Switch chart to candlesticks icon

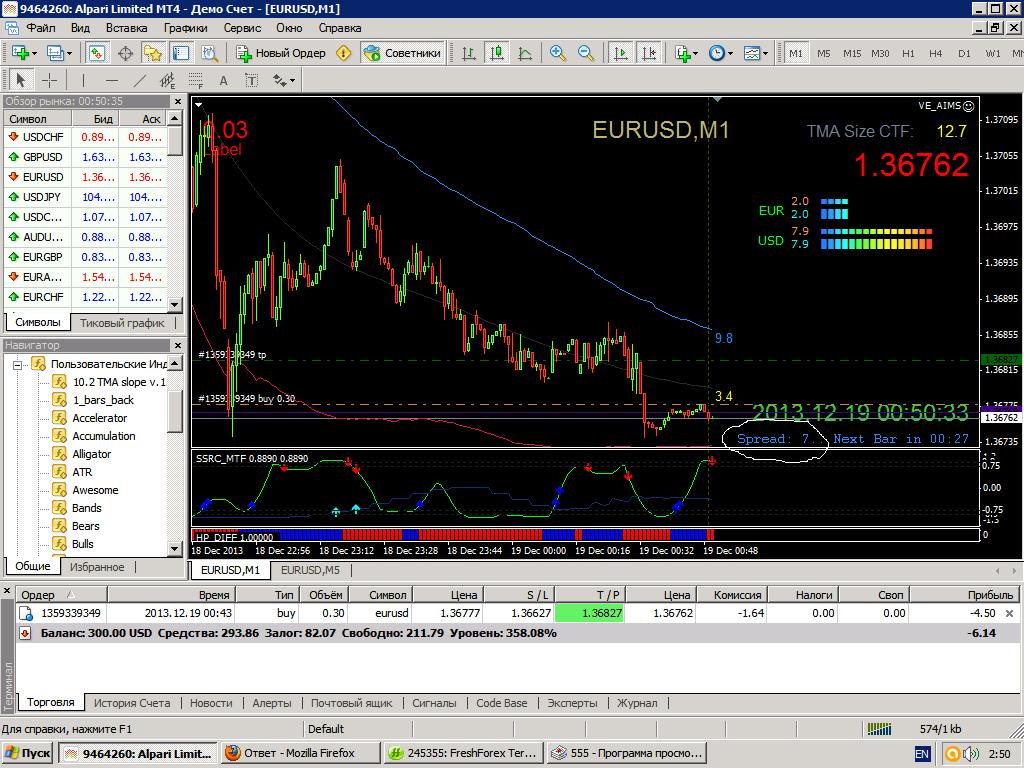[496, 53]
